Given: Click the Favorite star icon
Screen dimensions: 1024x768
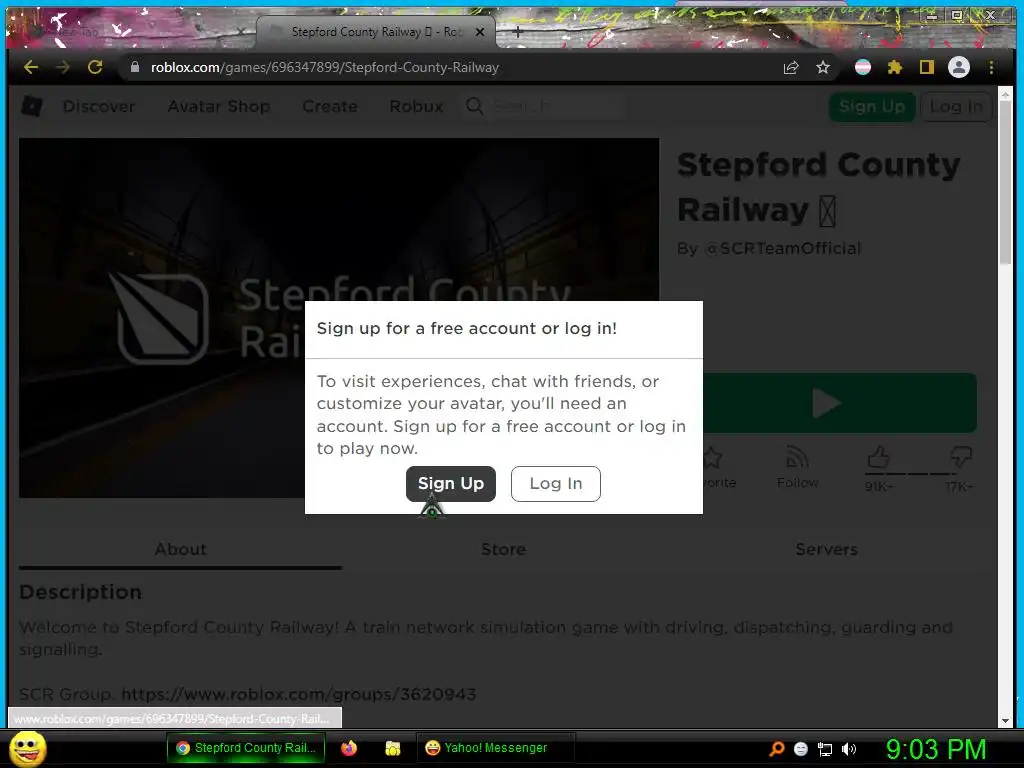Looking at the screenshot, I should tap(712, 457).
